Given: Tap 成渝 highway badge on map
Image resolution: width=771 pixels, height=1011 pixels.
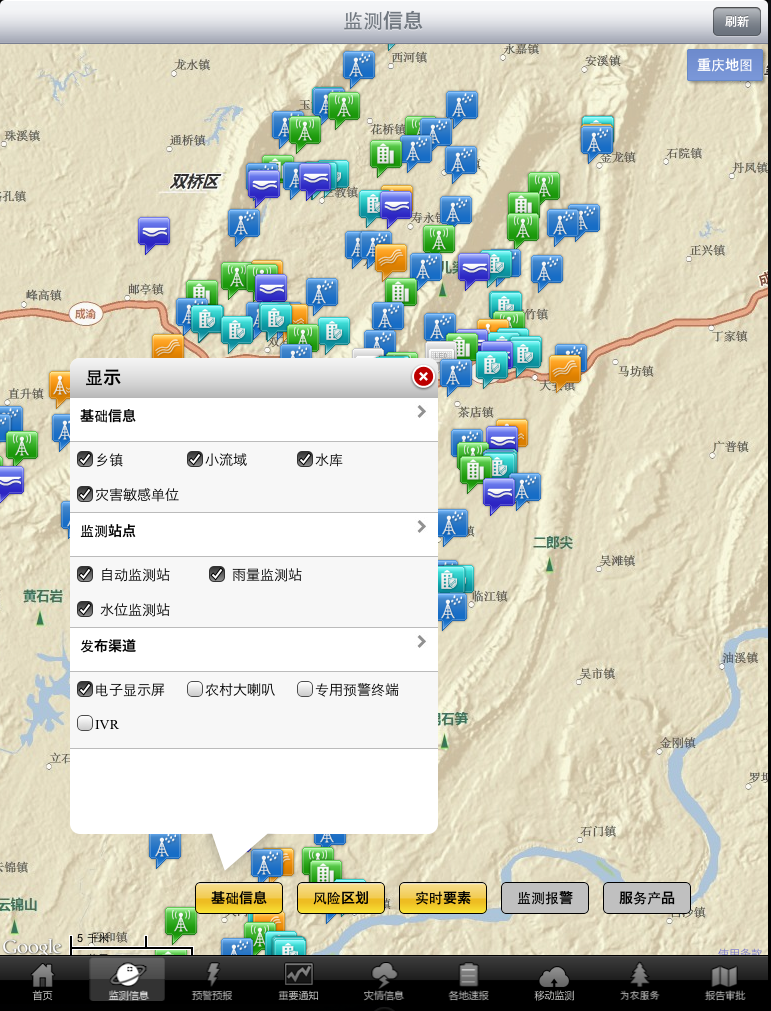Looking at the screenshot, I should coord(84,314).
